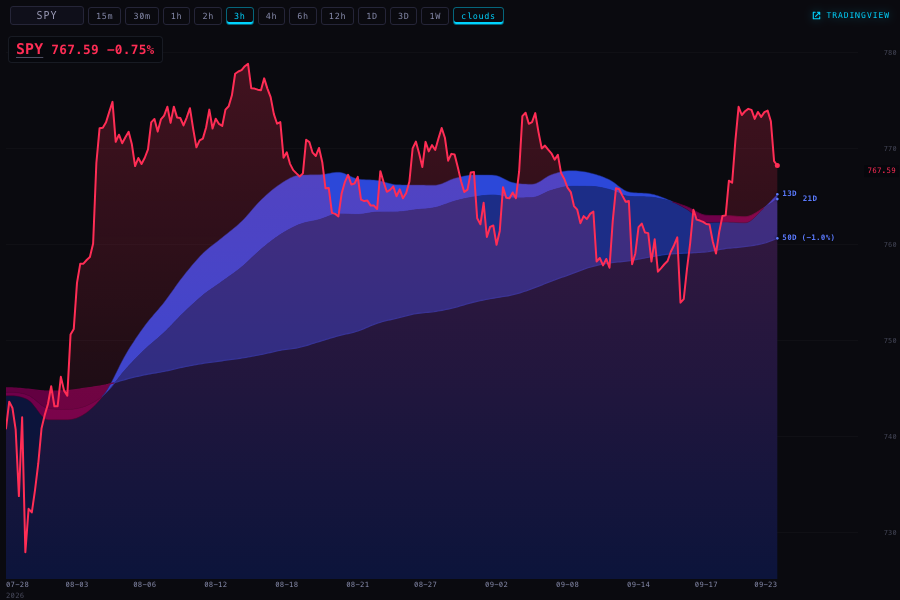Image resolution: width=900 pixels, height=600 pixels.
Task: Click the 13D moving average label
Action: (x=789, y=193)
